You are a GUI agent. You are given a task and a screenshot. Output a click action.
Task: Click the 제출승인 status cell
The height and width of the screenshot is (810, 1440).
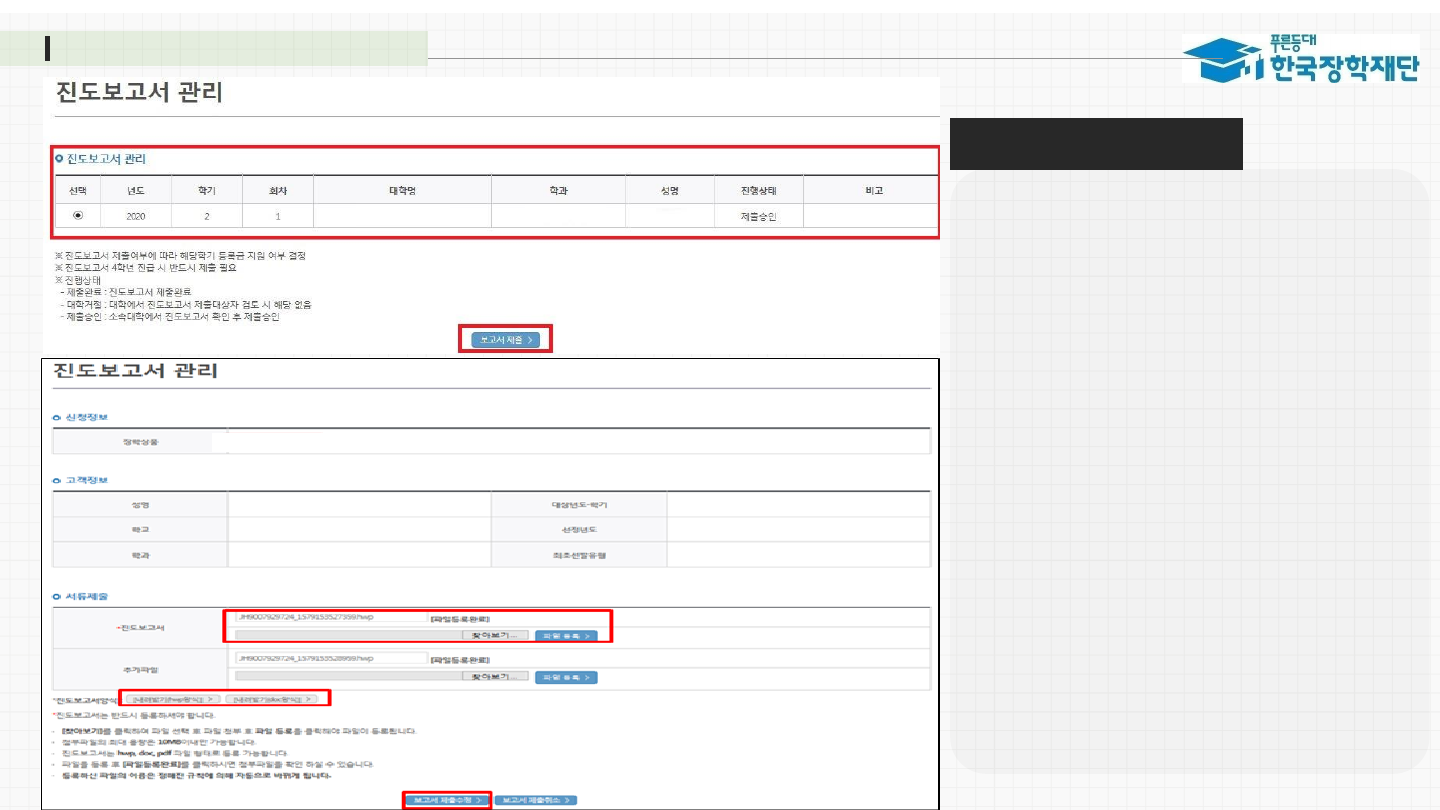[758, 216]
